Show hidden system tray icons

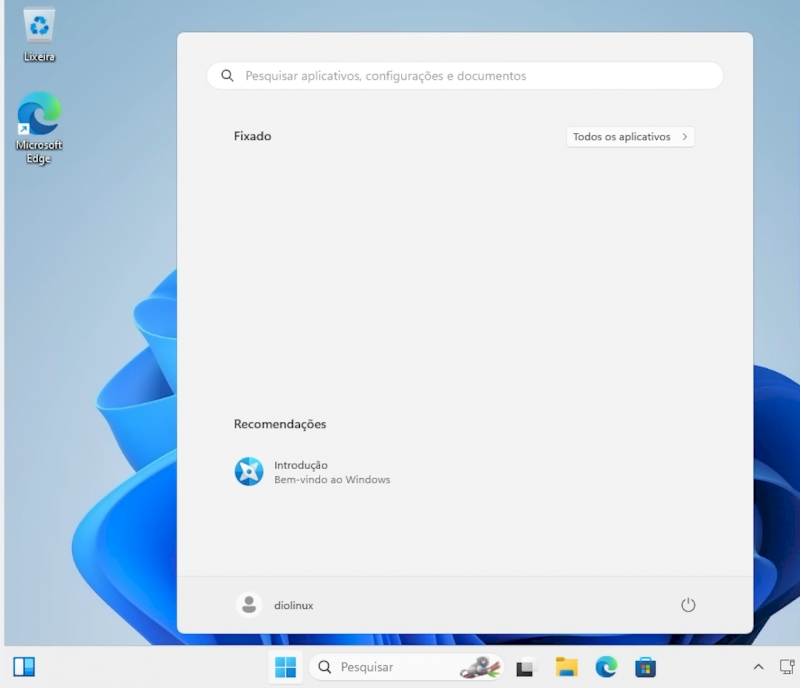[758, 667]
